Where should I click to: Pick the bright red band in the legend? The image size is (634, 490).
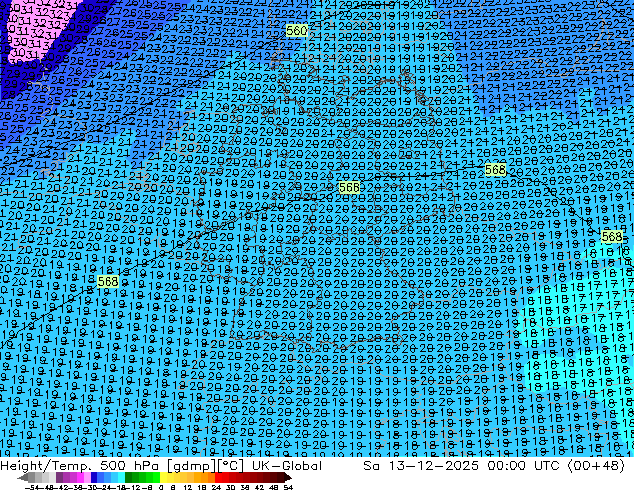point(218,478)
